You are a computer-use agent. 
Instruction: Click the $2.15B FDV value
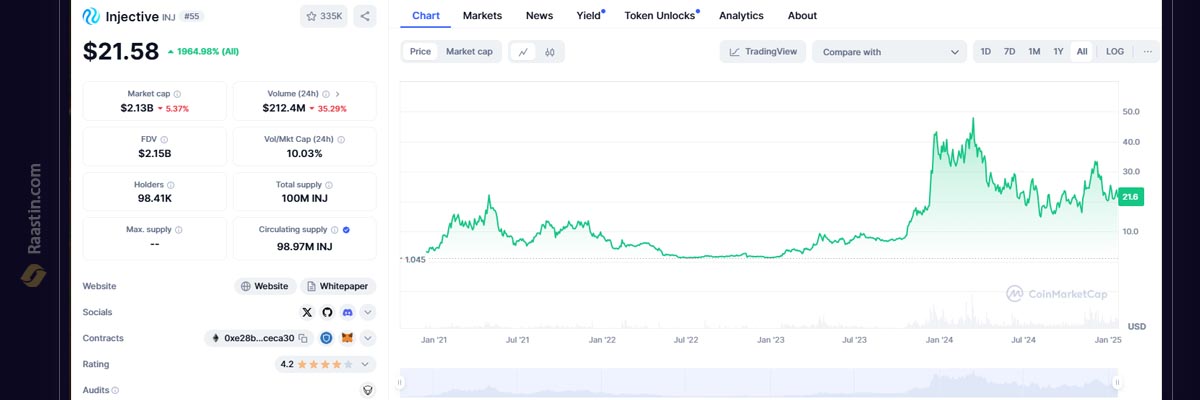tap(155, 154)
